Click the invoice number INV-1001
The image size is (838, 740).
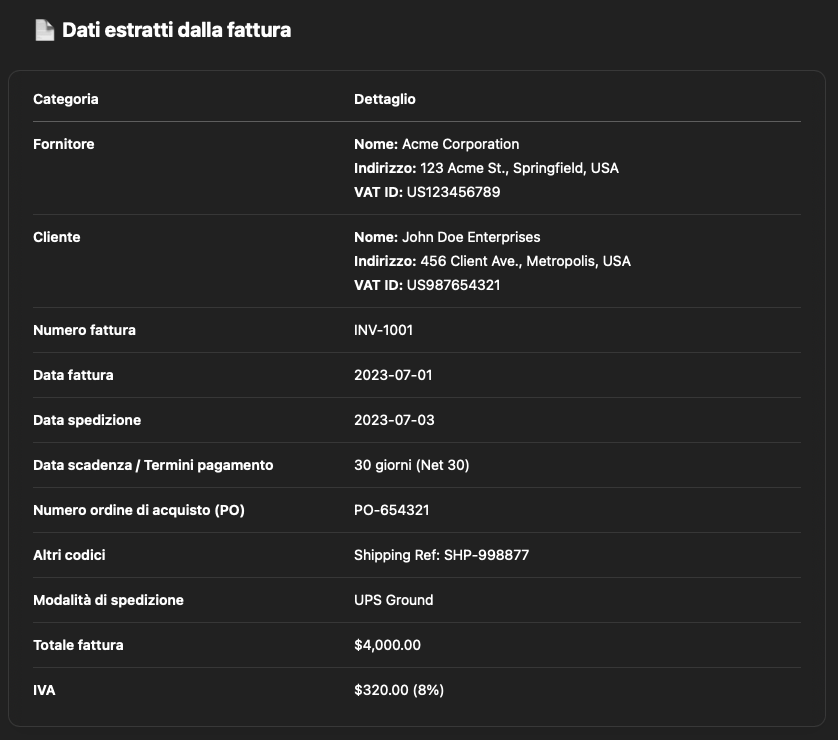(x=384, y=330)
